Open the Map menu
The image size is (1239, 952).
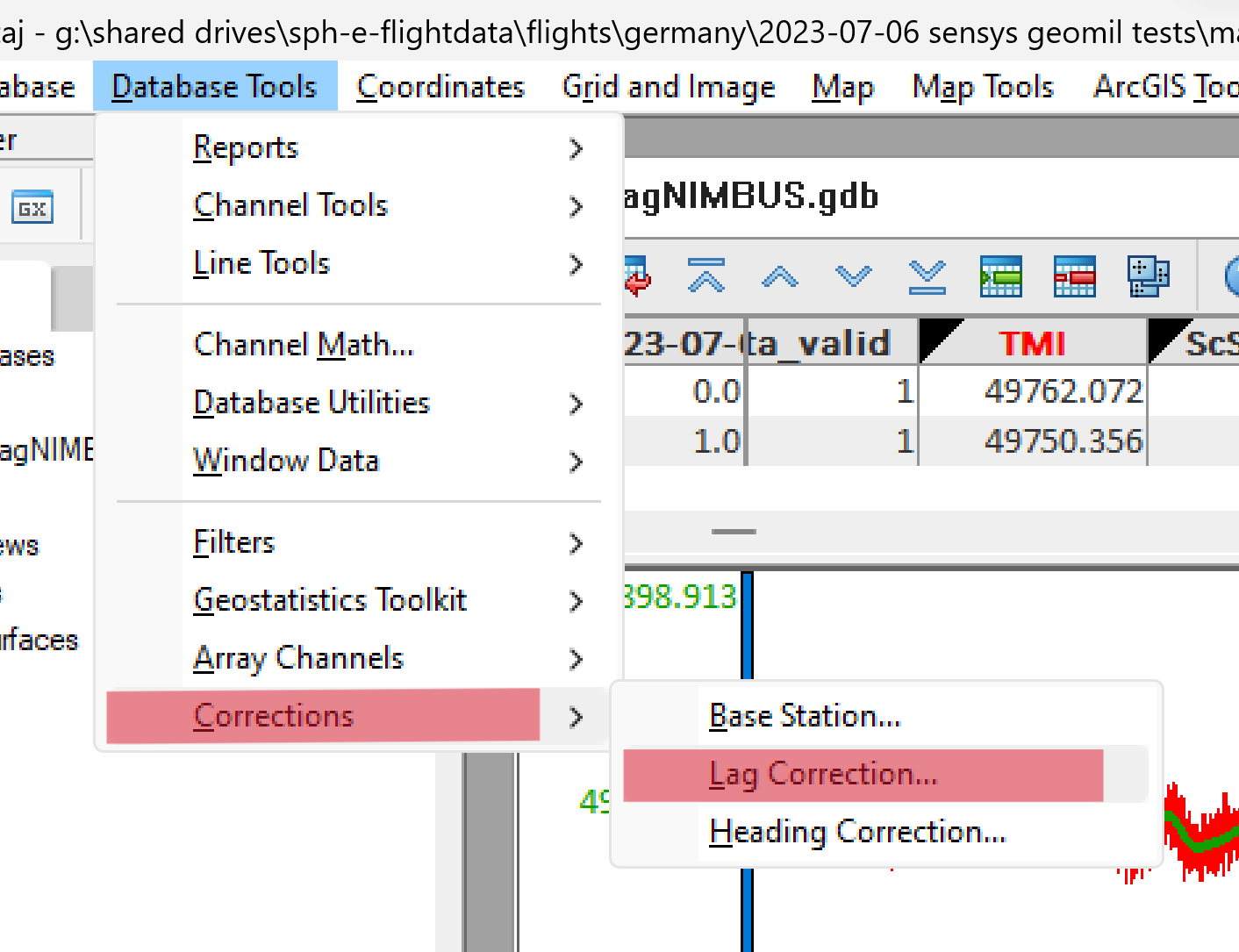point(842,86)
